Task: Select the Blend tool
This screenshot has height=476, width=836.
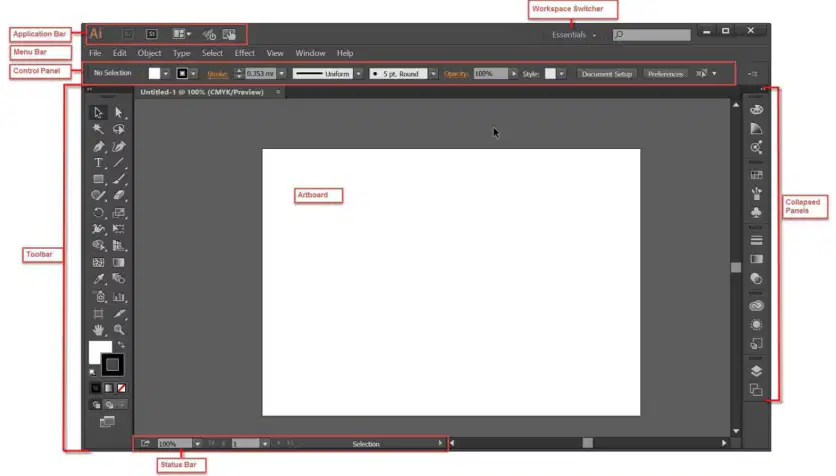Action: point(118,279)
